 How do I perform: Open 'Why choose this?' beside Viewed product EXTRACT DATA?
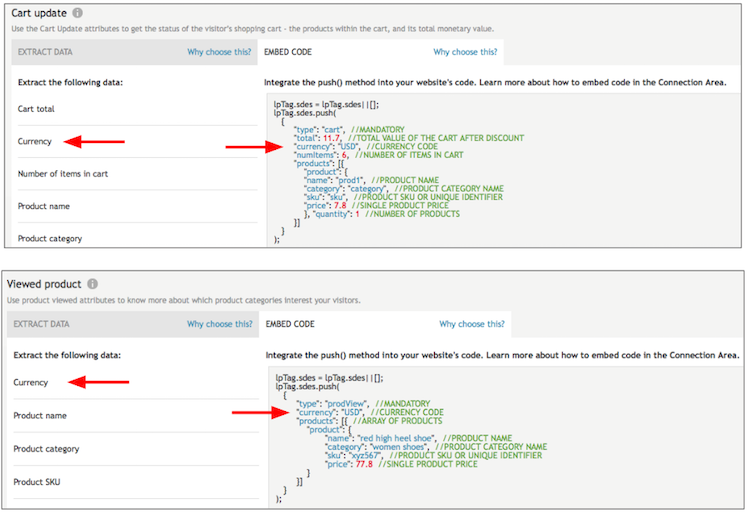(220, 324)
